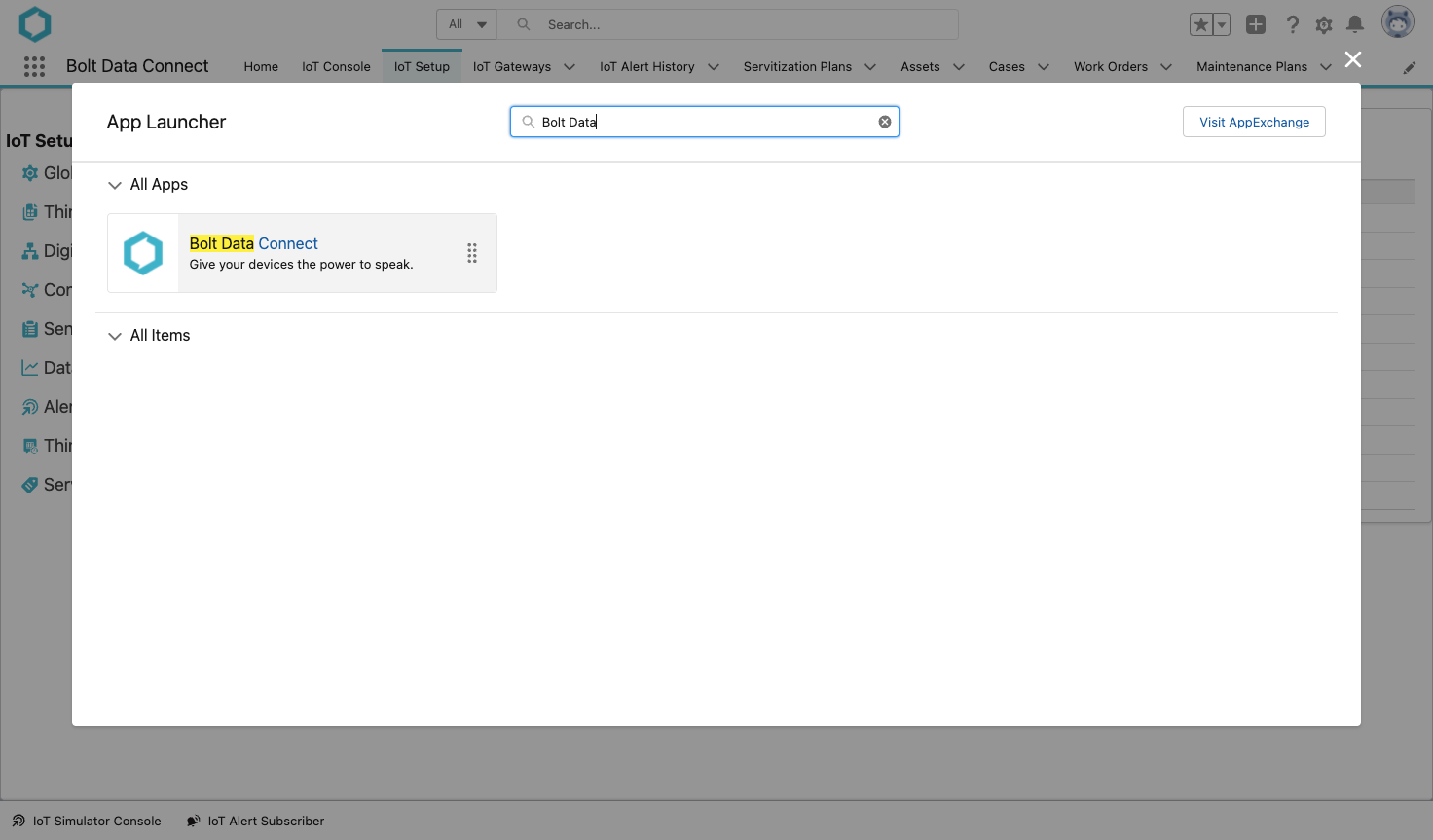Open the All search scope dropdown
Viewport: 1433px width, 840px height.
coord(467,24)
